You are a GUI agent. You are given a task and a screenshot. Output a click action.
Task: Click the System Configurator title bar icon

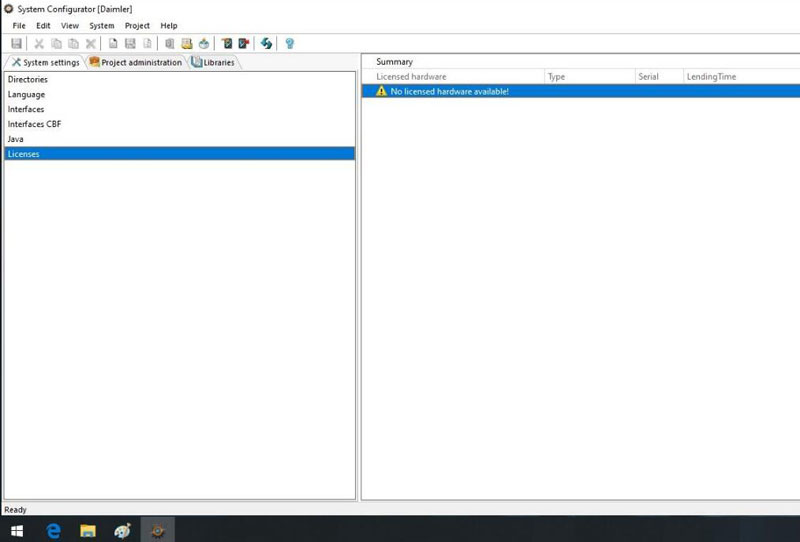pyautogui.click(x=8, y=9)
